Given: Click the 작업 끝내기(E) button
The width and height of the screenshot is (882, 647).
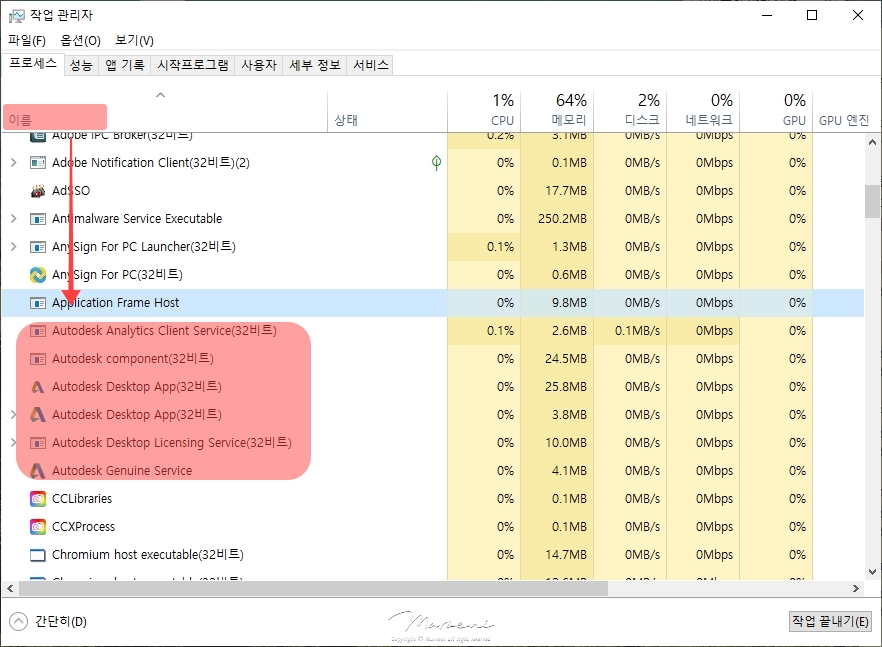Looking at the screenshot, I should [x=830, y=622].
